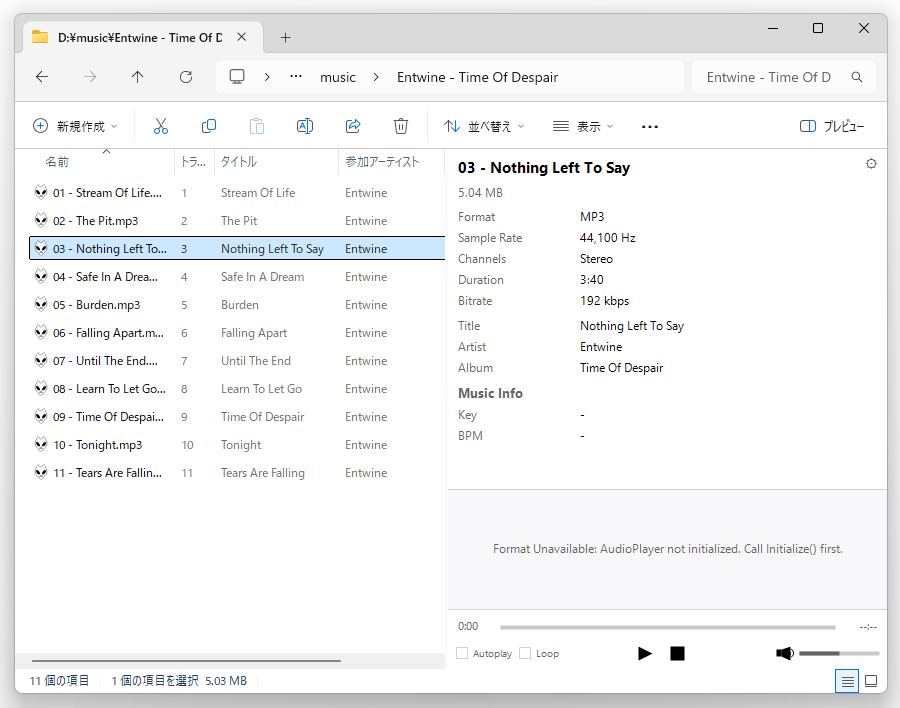Screen dimensions: 900x708
Task: Click the Share icon in toolbar
Action: click(x=353, y=126)
